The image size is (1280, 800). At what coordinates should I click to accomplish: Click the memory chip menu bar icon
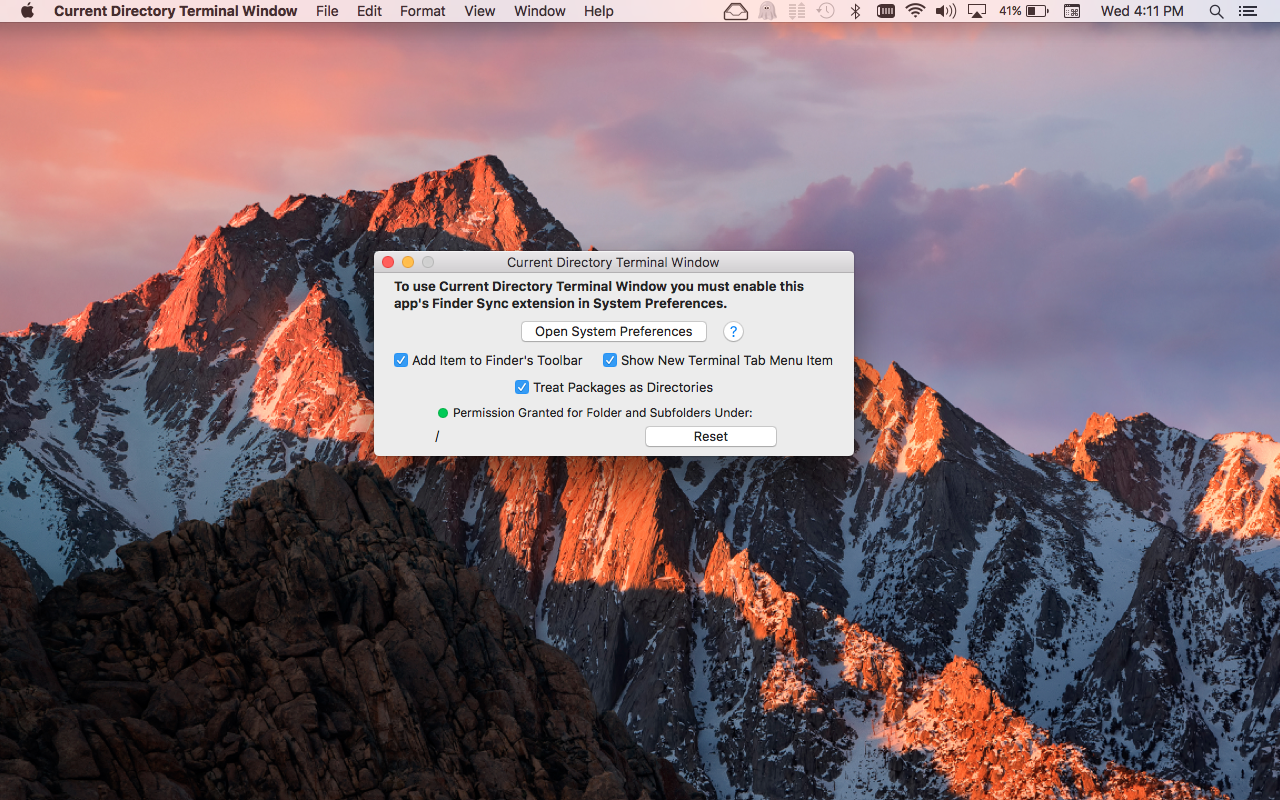click(x=885, y=11)
